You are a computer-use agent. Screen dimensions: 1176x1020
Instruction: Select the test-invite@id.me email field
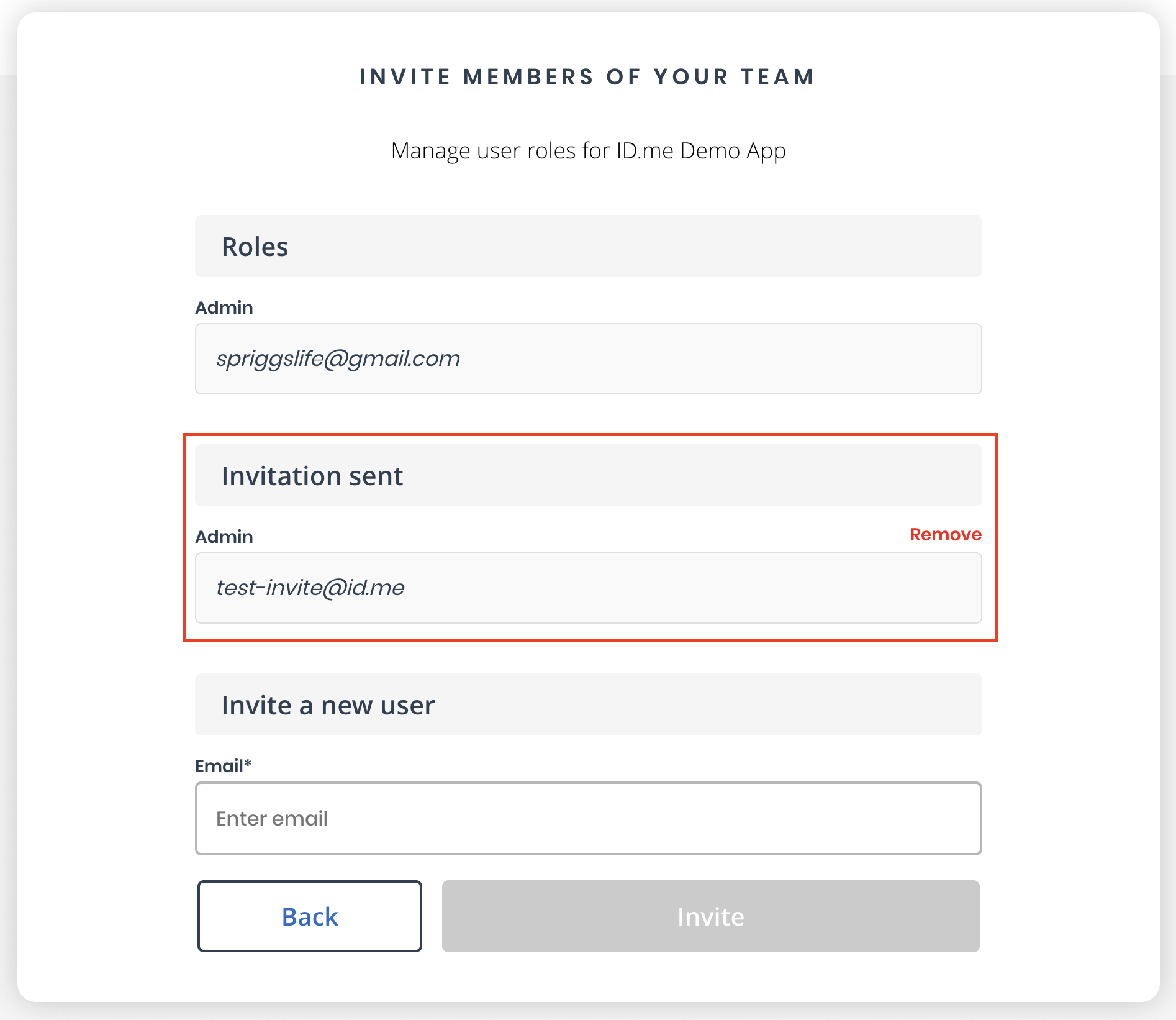[588, 588]
